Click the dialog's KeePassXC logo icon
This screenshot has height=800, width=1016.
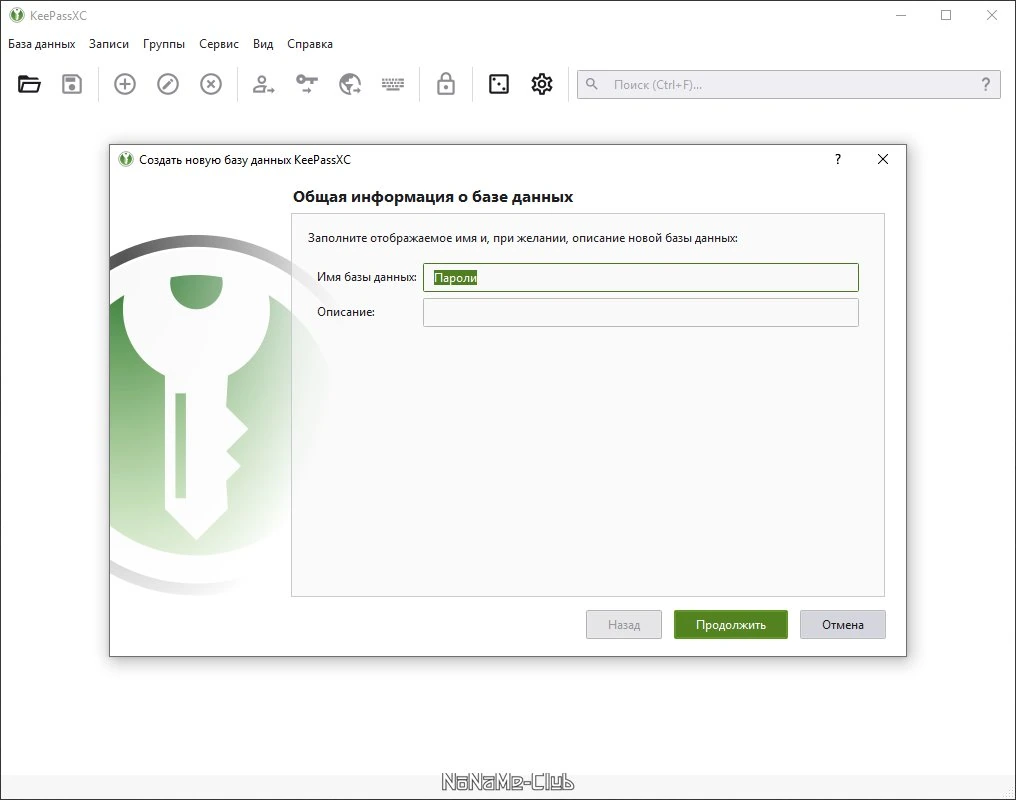(x=126, y=159)
